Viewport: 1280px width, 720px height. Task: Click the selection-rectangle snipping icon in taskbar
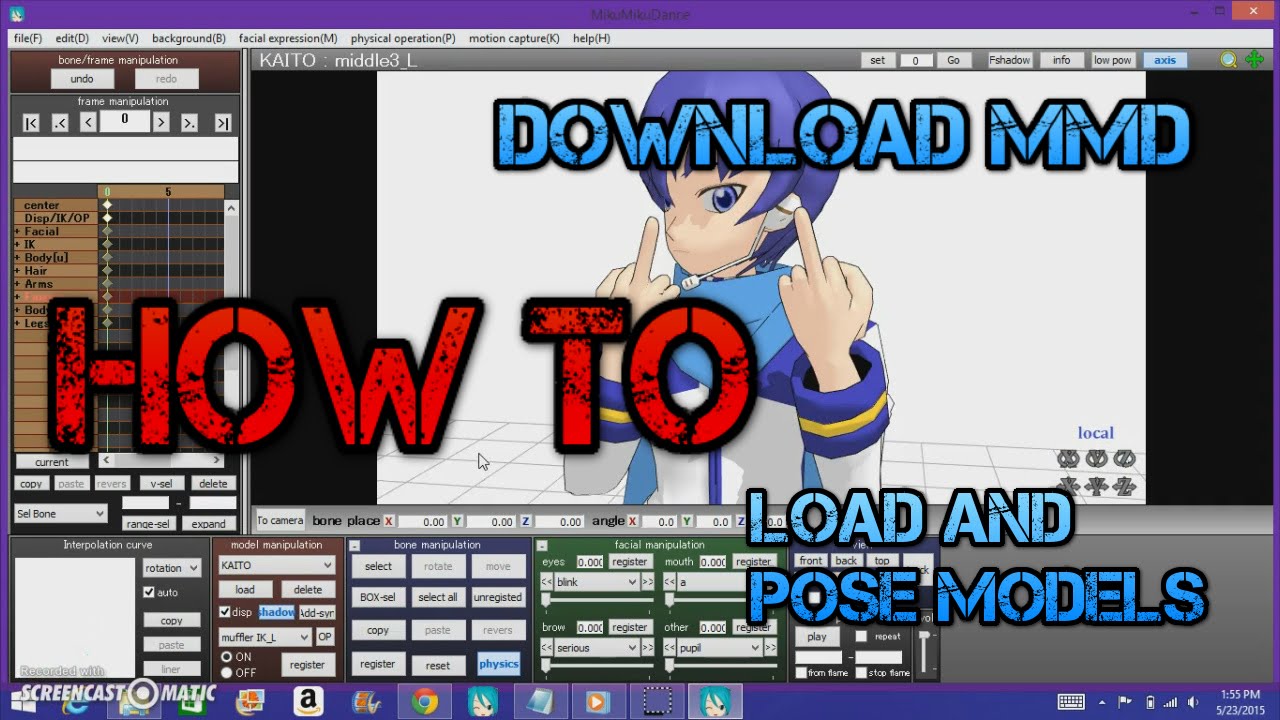(656, 702)
